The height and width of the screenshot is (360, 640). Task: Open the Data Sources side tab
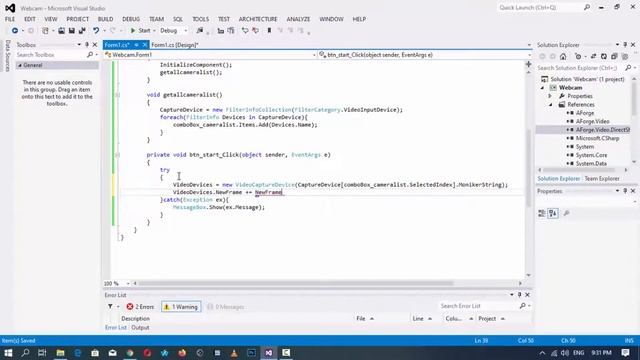click(7, 56)
